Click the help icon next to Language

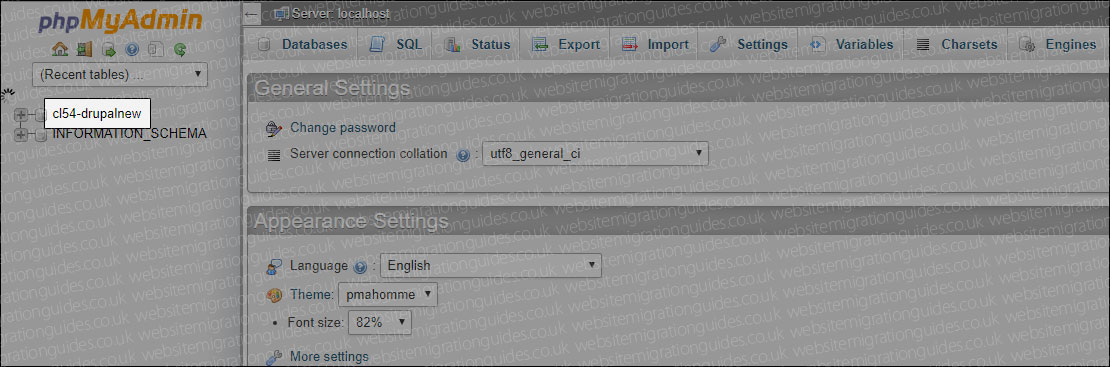point(360,266)
